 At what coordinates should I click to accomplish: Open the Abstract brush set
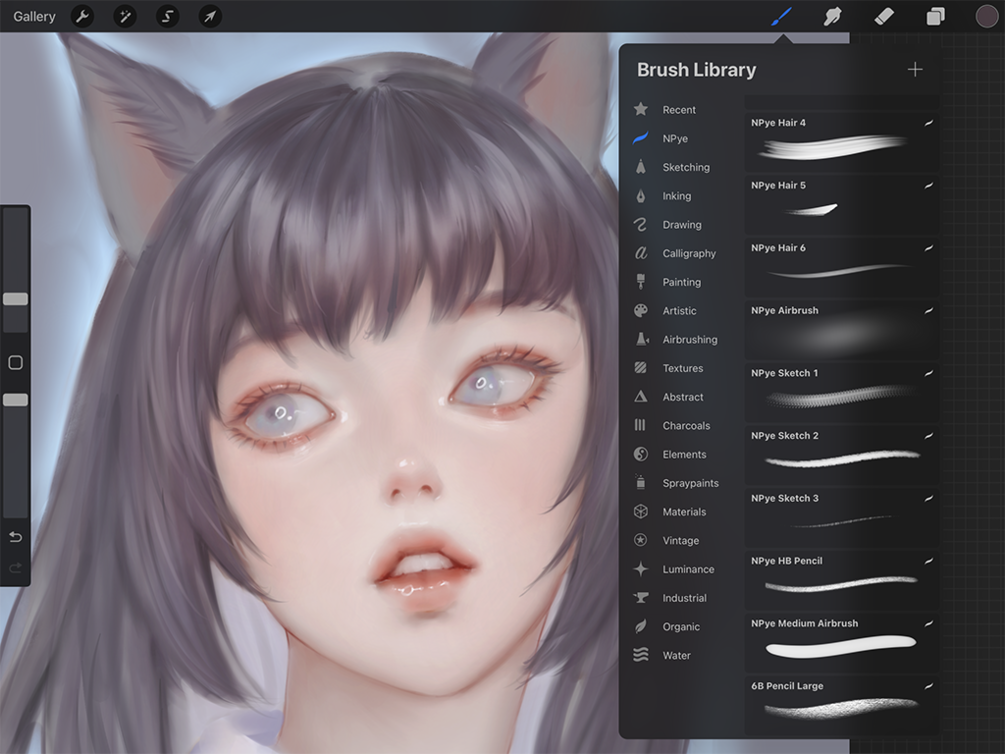click(681, 397)
